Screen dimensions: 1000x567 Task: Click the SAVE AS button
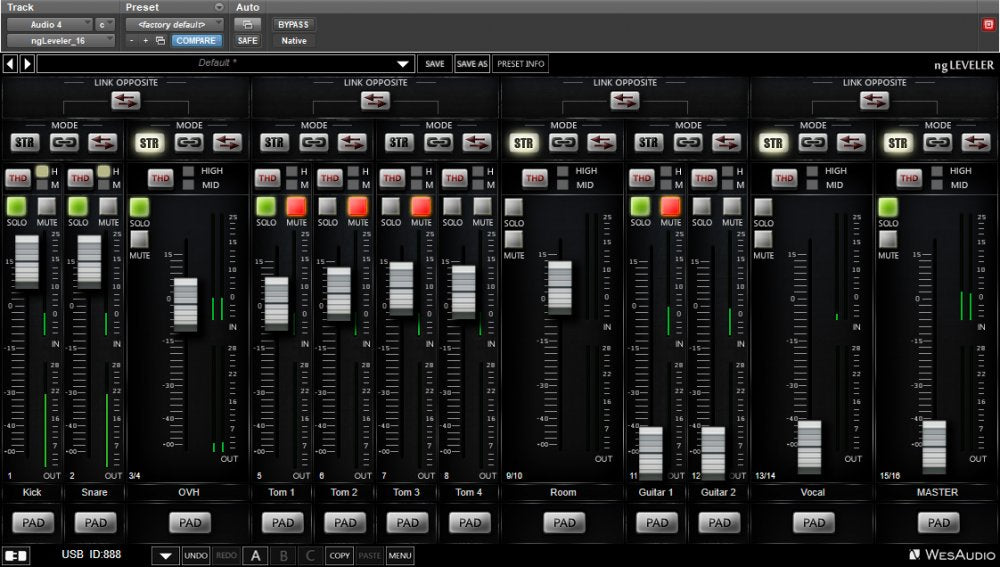(x=472, y=64)
